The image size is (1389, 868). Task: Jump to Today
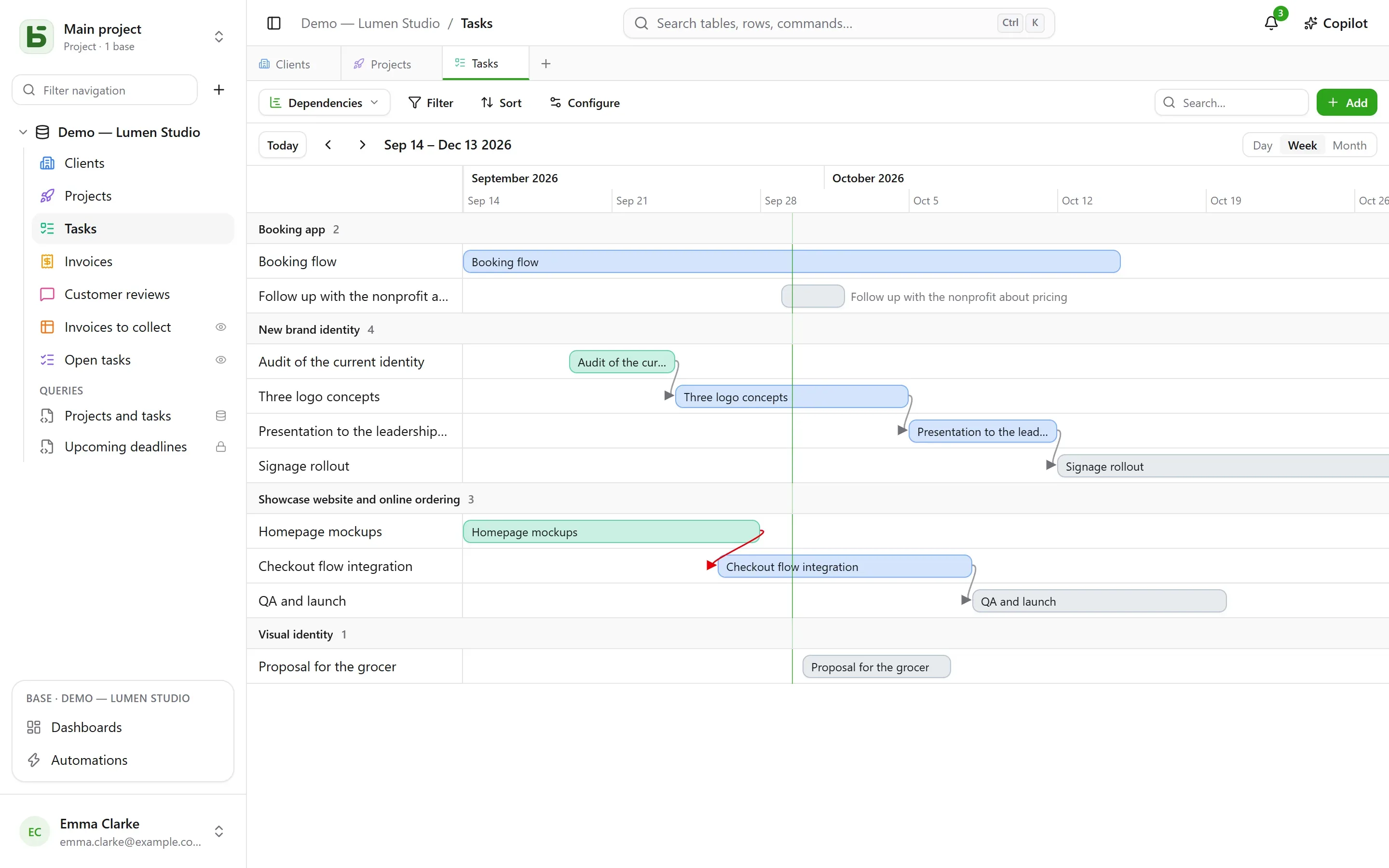pyautogui.click(x=283, y=145)
